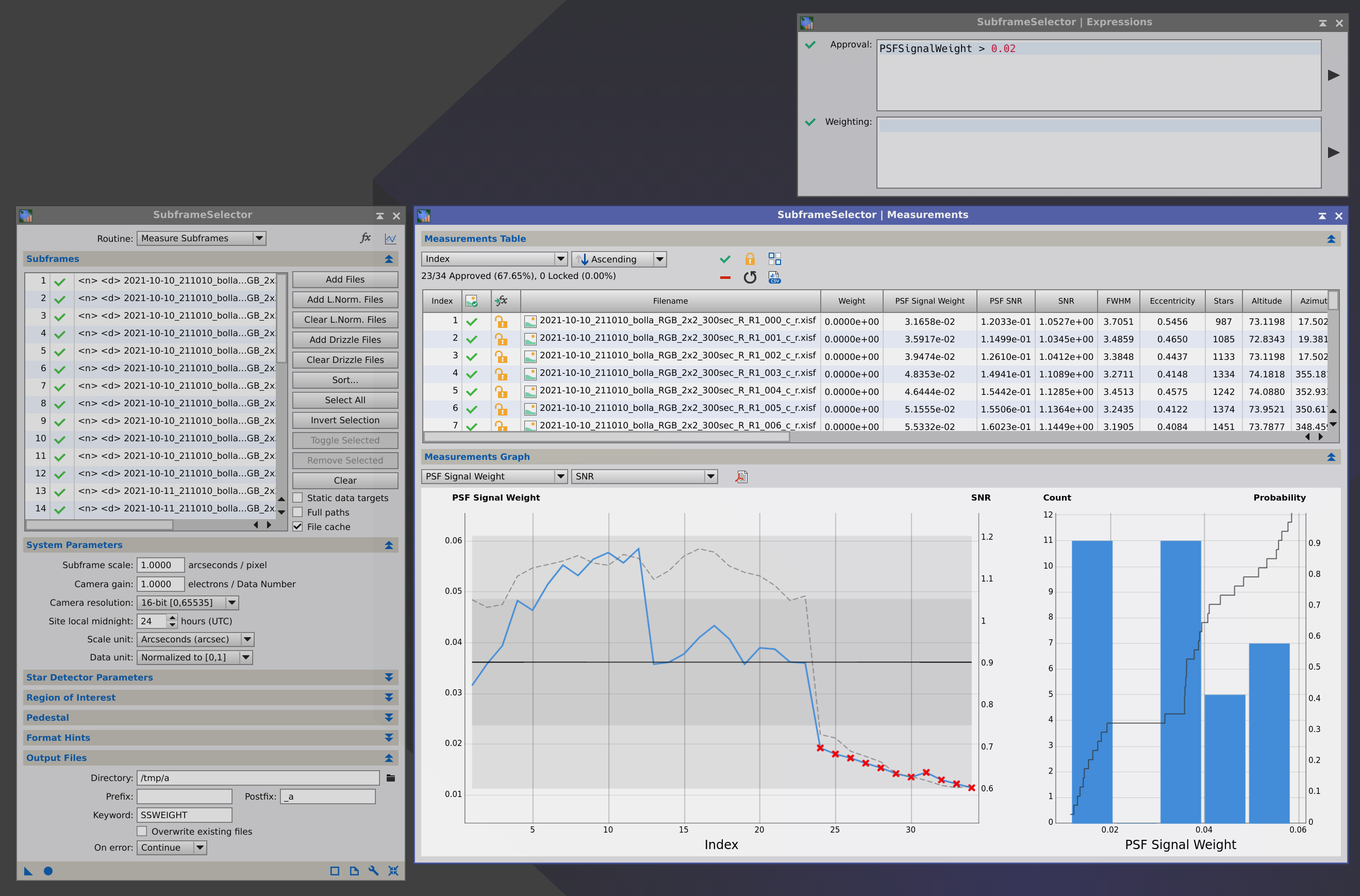This screenshot has height=896, width=1360.
Task: Shade the Measurements window title bar
Action: [x=1322, y=215]
